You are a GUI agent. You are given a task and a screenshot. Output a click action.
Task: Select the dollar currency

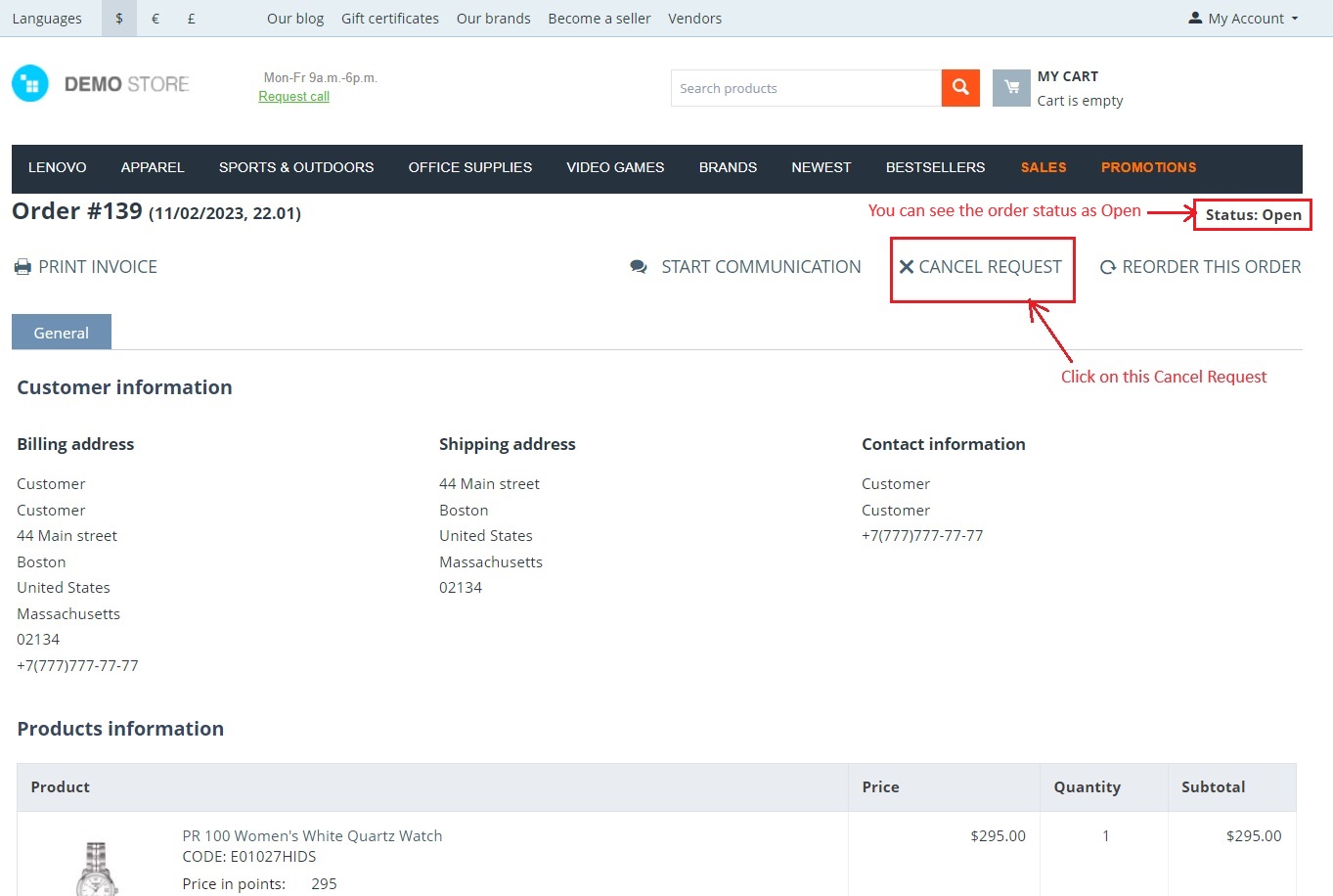coord(119,19)
